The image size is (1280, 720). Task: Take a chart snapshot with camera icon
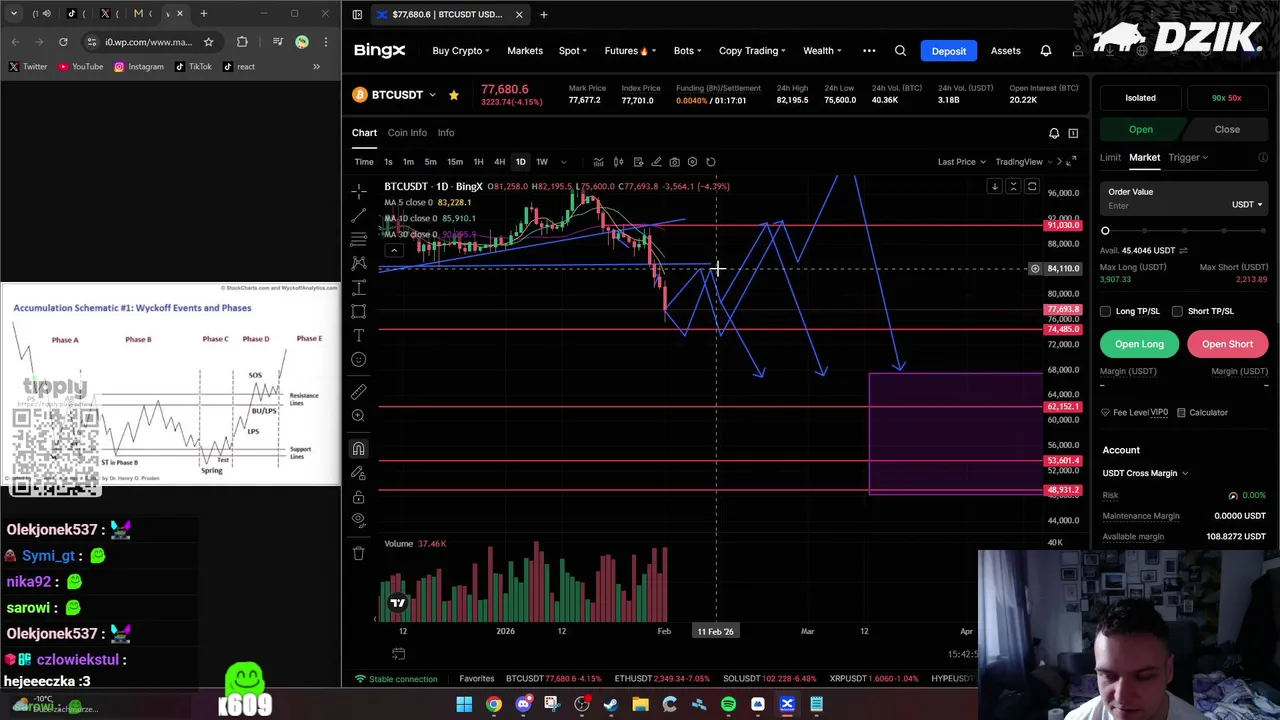coord(674,162)
